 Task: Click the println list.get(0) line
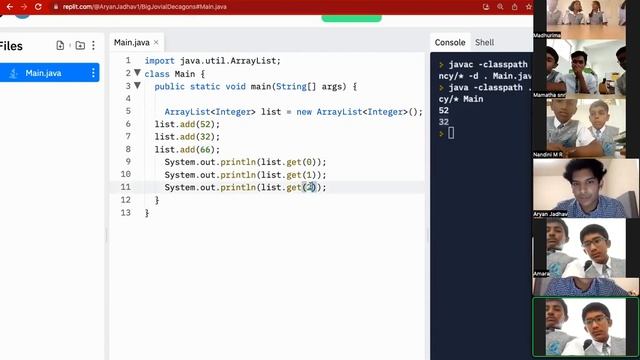coord(245,162)
